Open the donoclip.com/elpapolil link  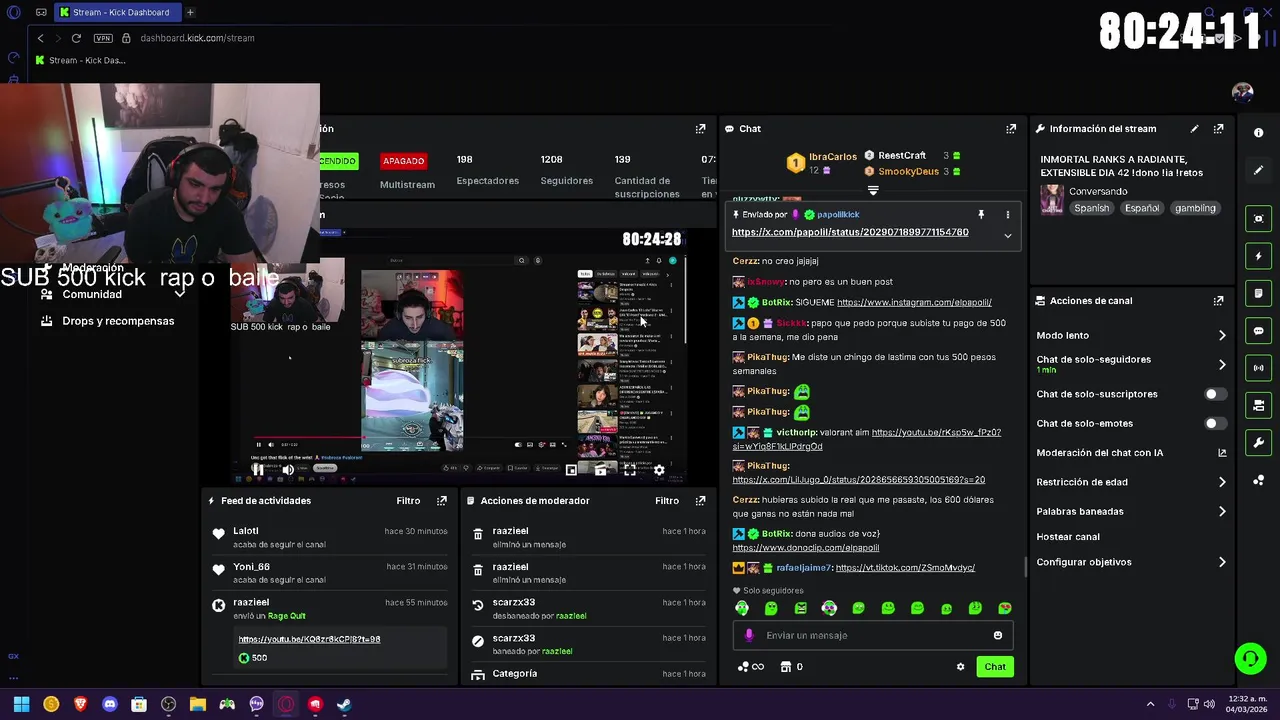[x=806, y=548]
